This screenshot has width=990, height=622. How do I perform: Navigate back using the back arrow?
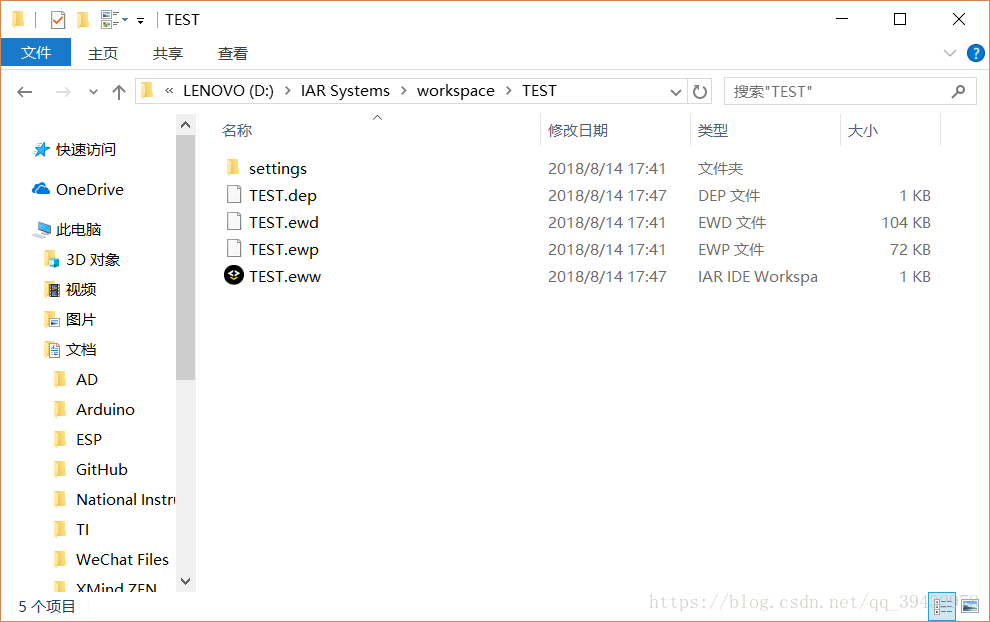24,91
